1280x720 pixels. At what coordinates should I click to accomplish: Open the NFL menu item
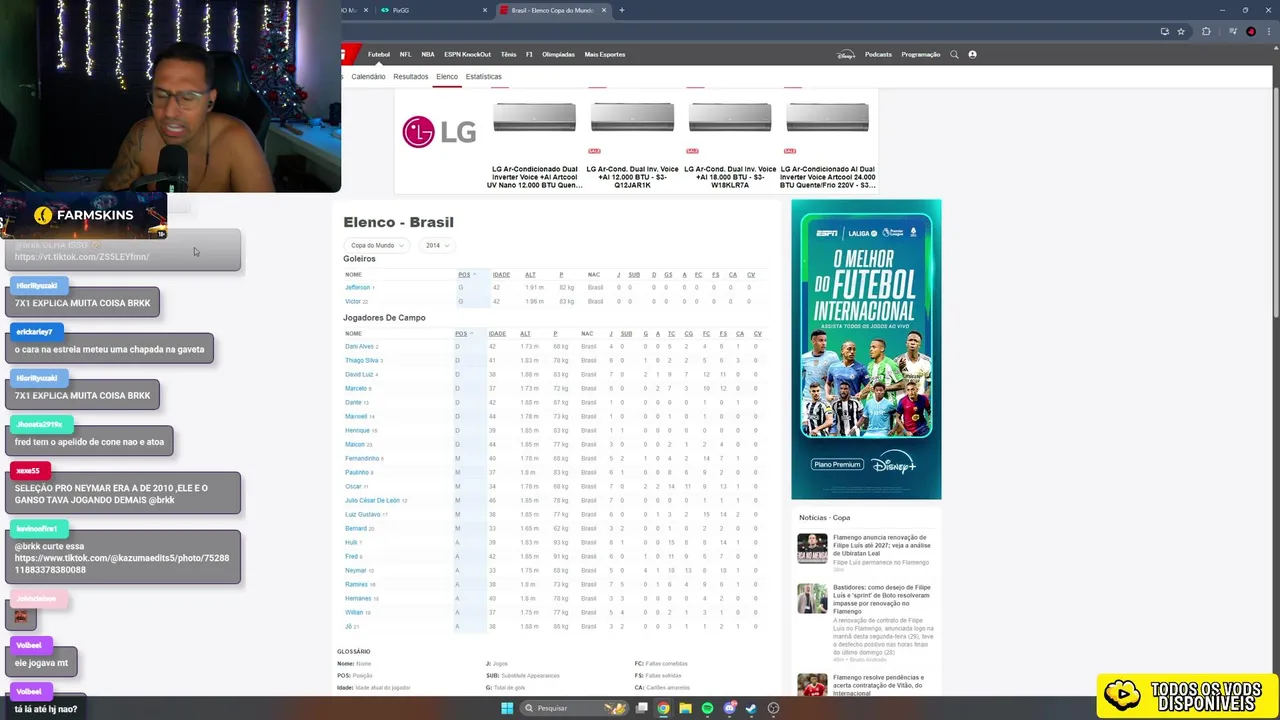[405, 54]
